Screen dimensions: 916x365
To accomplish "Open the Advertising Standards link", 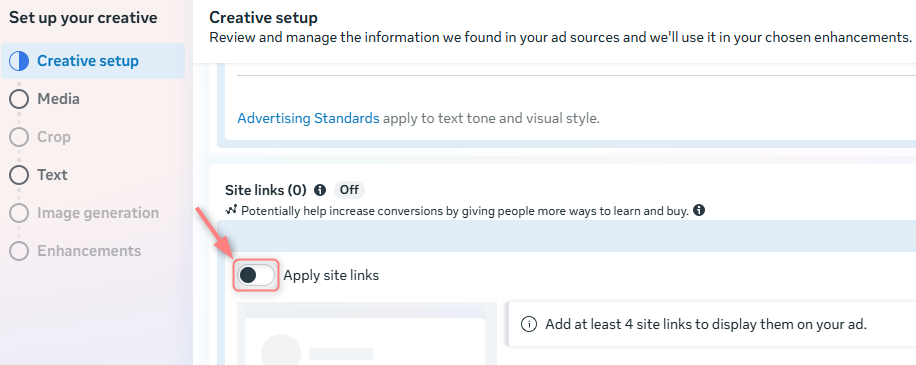I will (x=308, y=119).
